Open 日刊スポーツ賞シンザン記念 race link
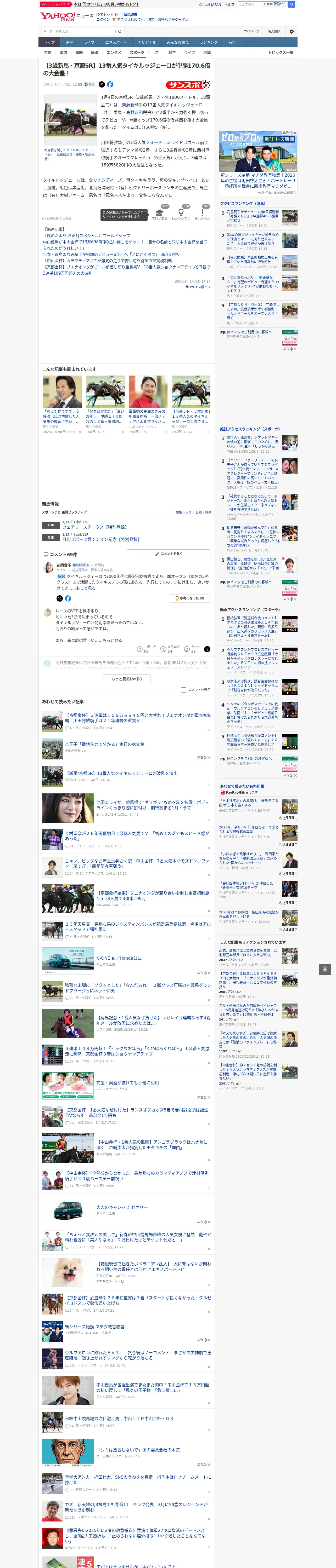 pos(101,539)
